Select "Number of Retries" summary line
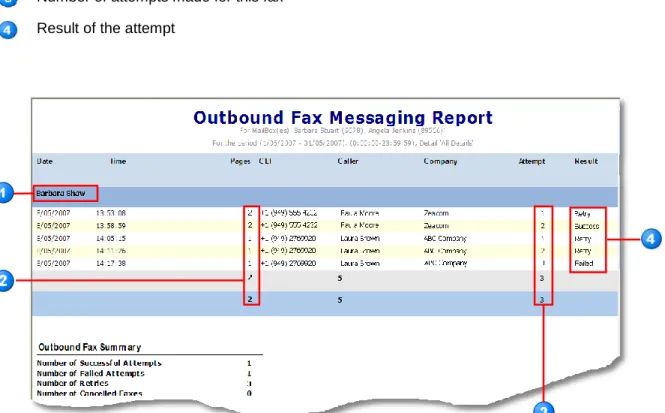Viewport: 665px width, 413px height. pyautogui.click(x=73, y=383)
